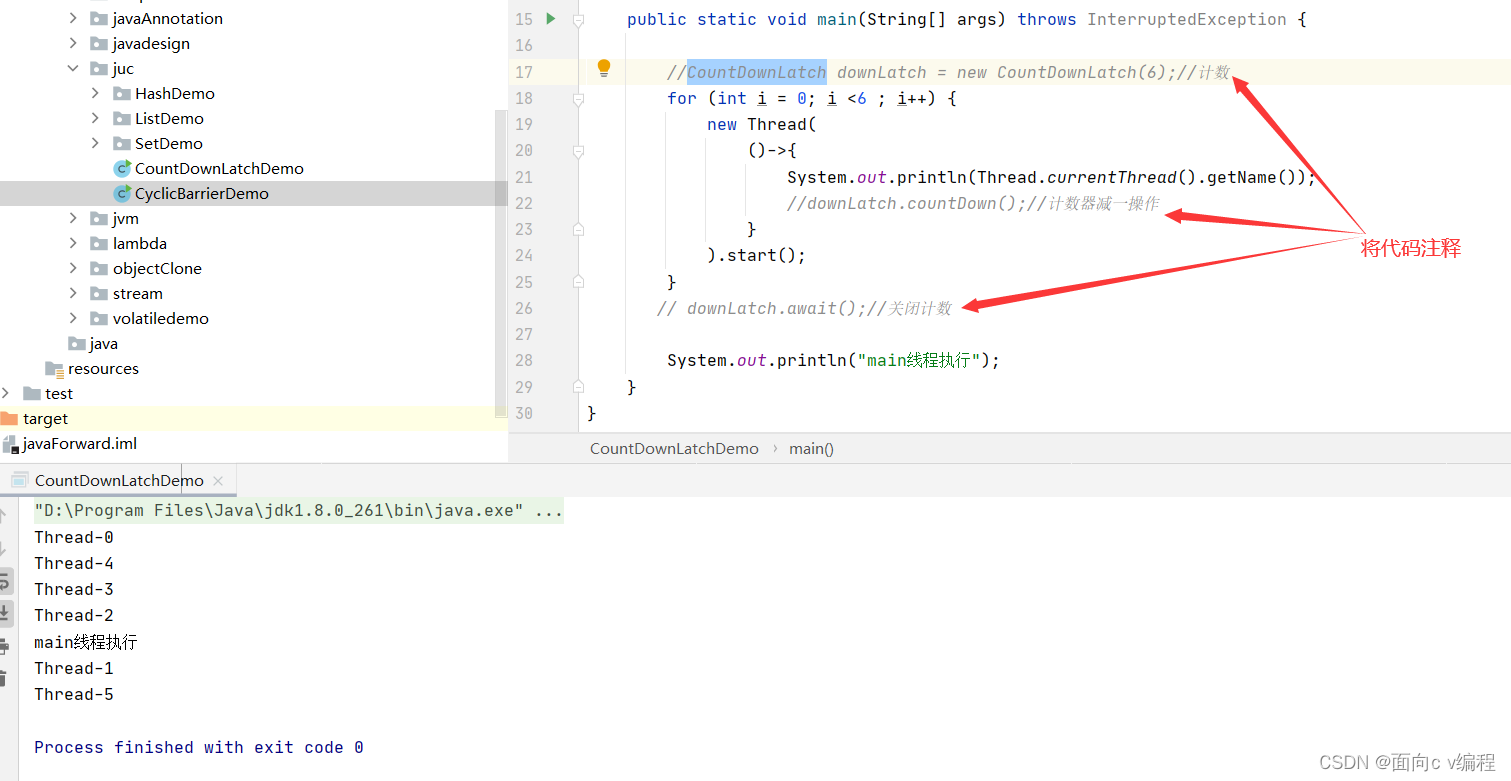
Task: Collapse the for loop fold marker at line 18
Action: pyautogui.click(x=578, y=98)
